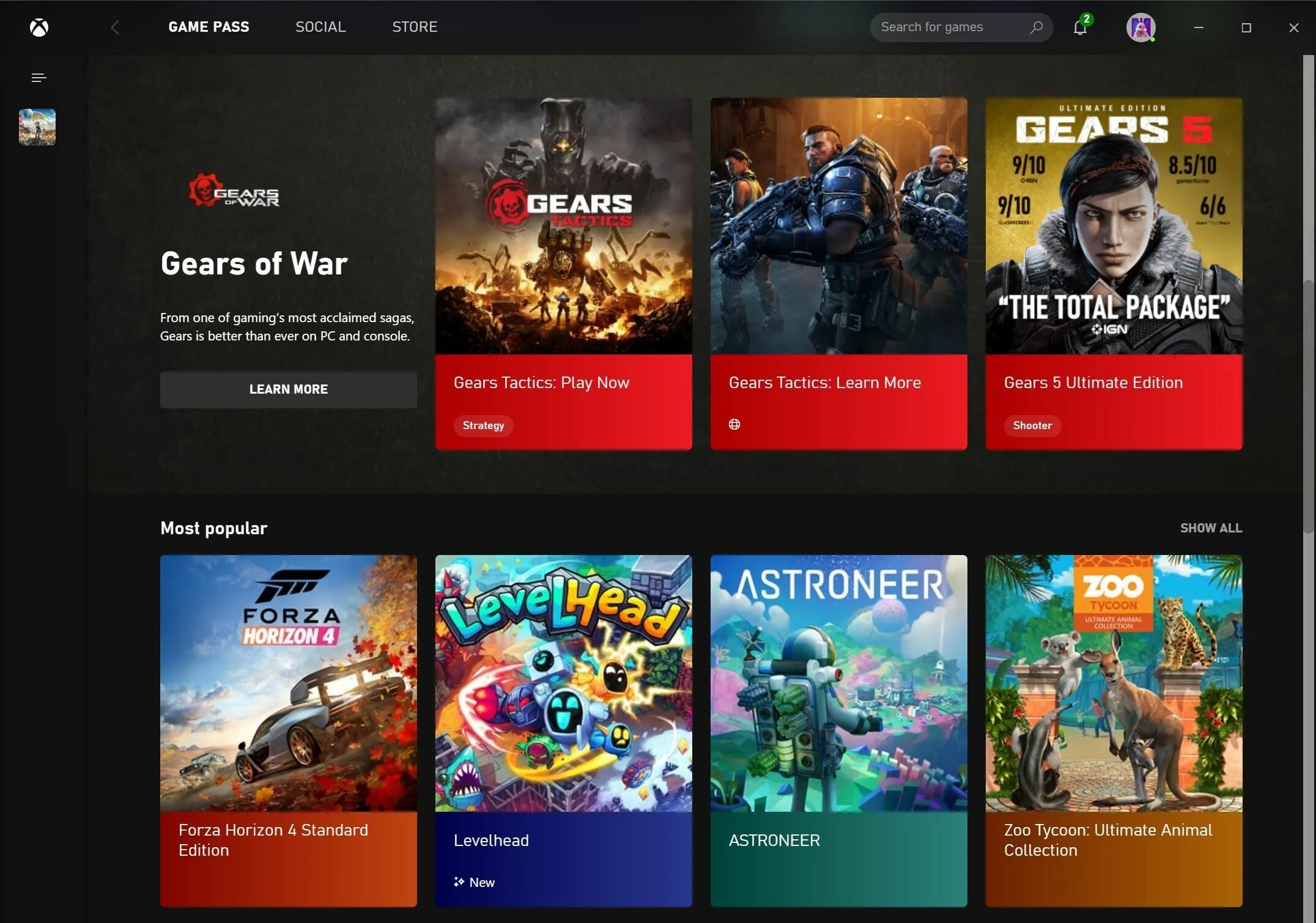The width and height of the screenshot is (1316, 923).
Task: Open the notifications bell icon
Action: click(1080, 26)
